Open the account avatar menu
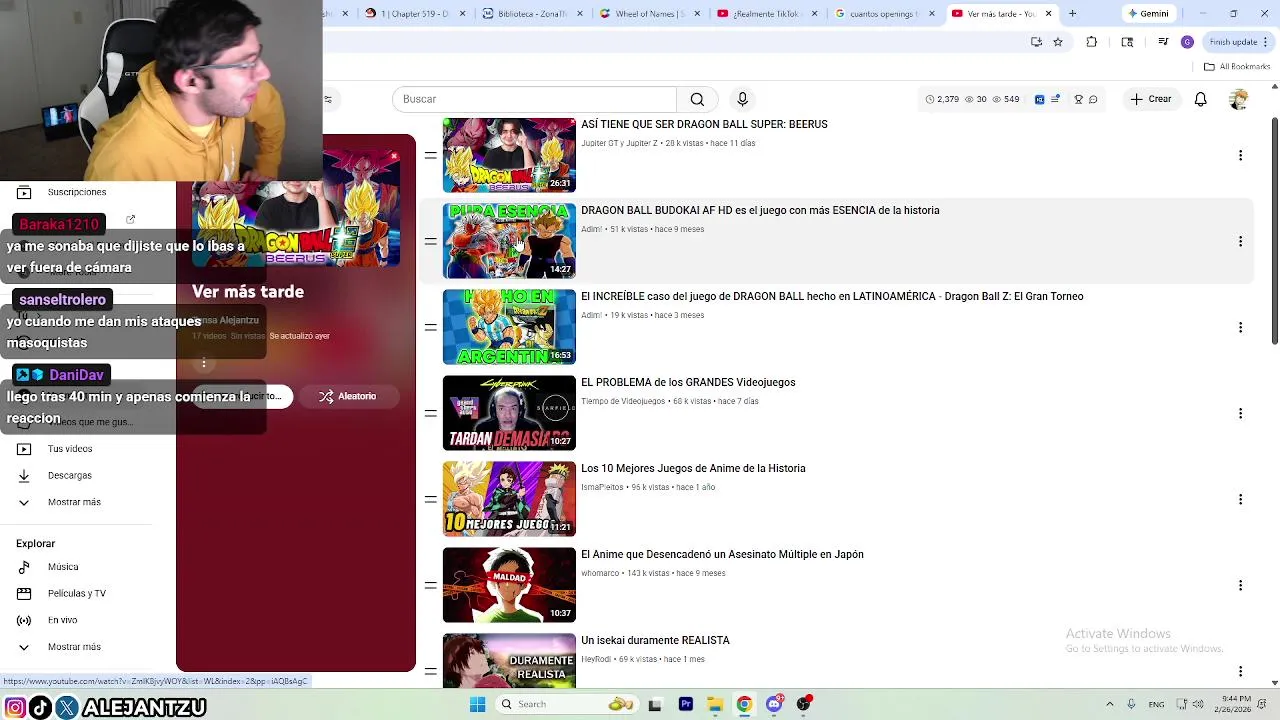 click(x=1238, y=99)
